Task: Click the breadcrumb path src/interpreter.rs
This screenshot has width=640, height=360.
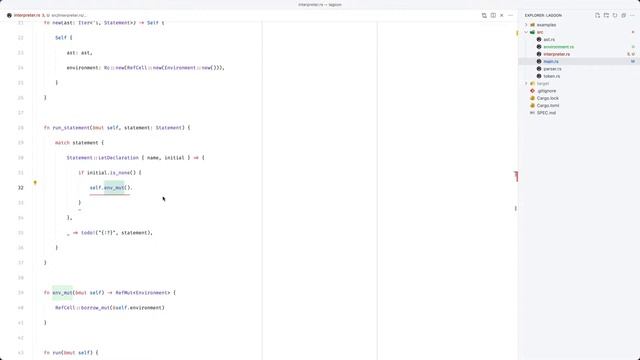Action: [69, 16]
